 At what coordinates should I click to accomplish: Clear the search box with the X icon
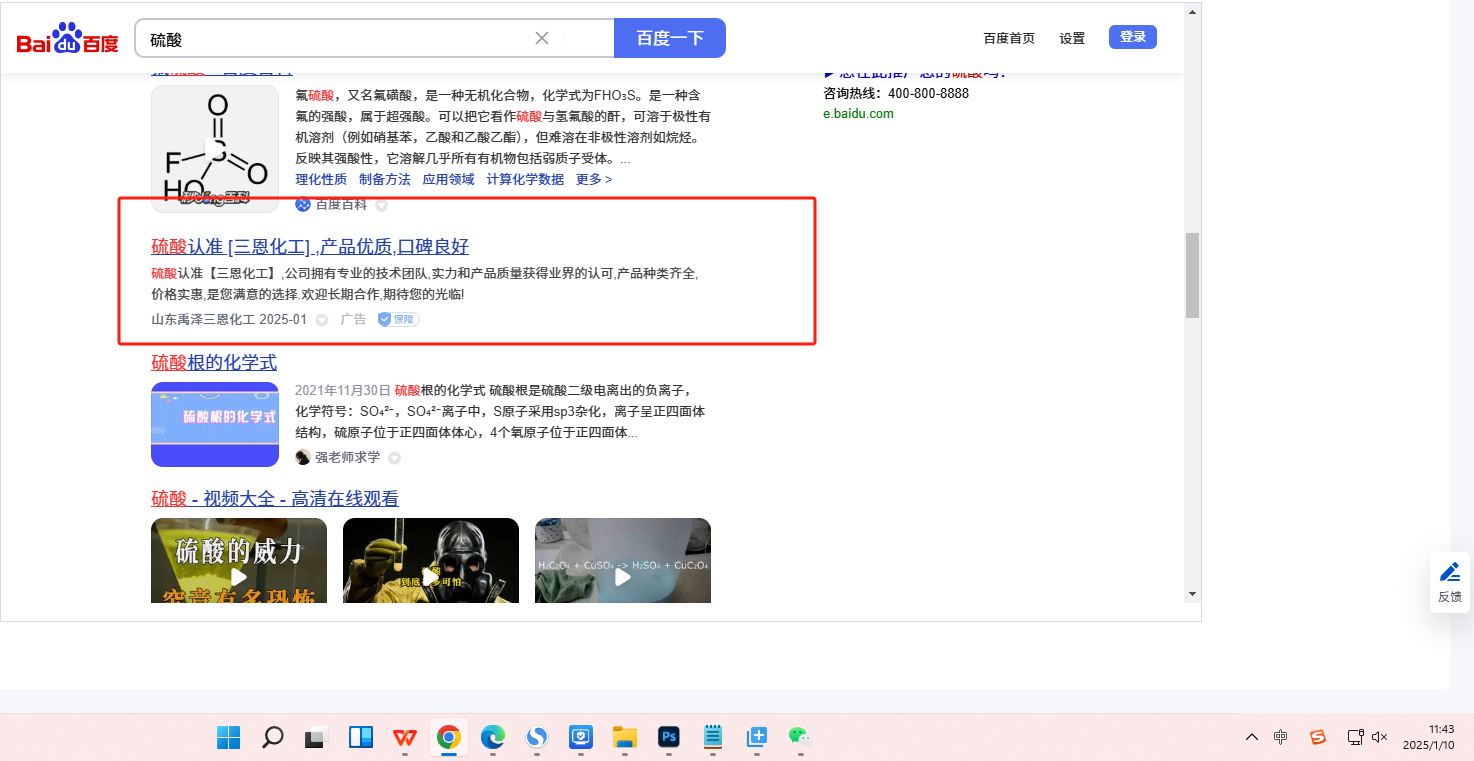[542, 38]
